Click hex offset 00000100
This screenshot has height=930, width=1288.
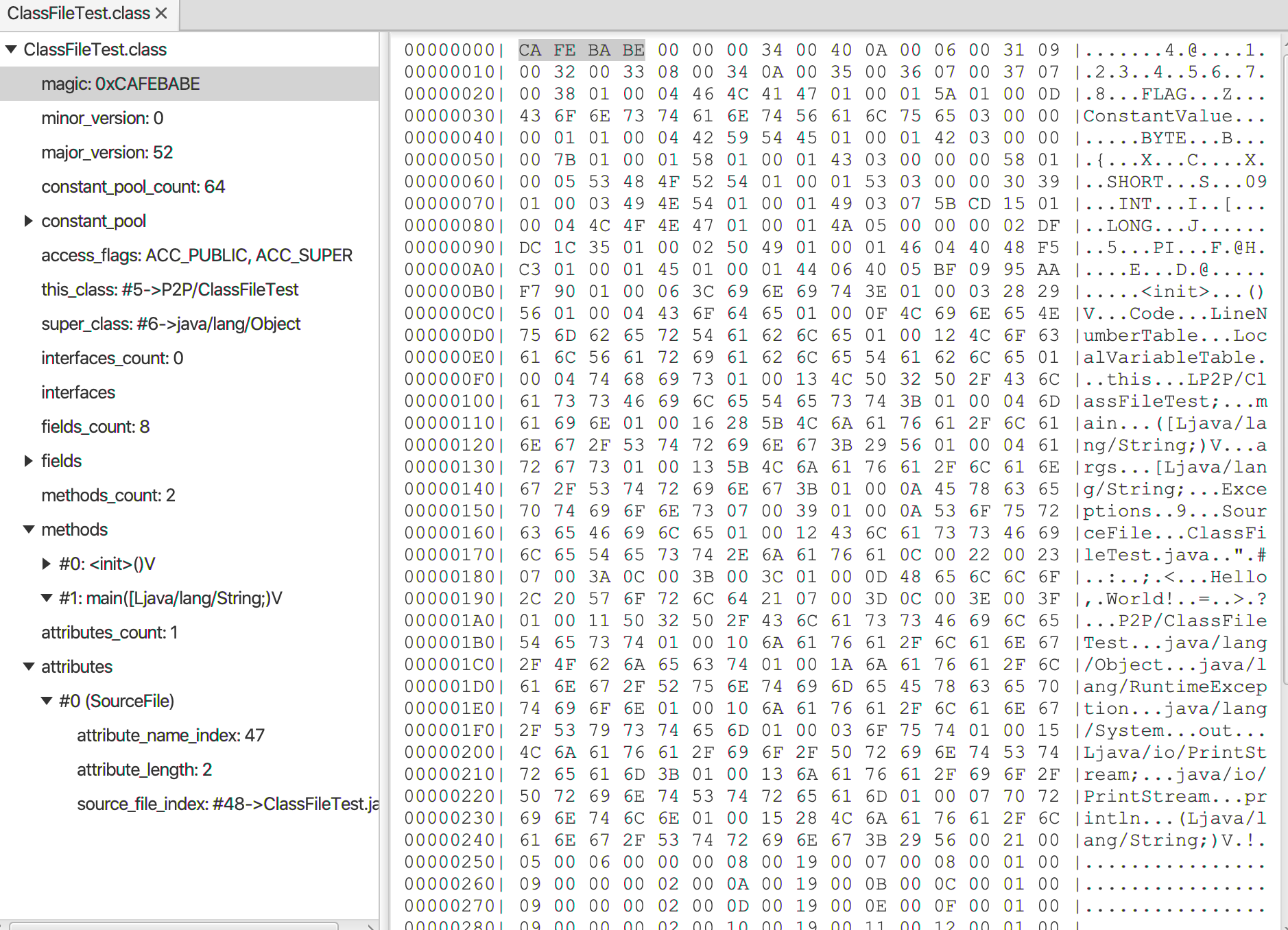[x=449, y=401]
